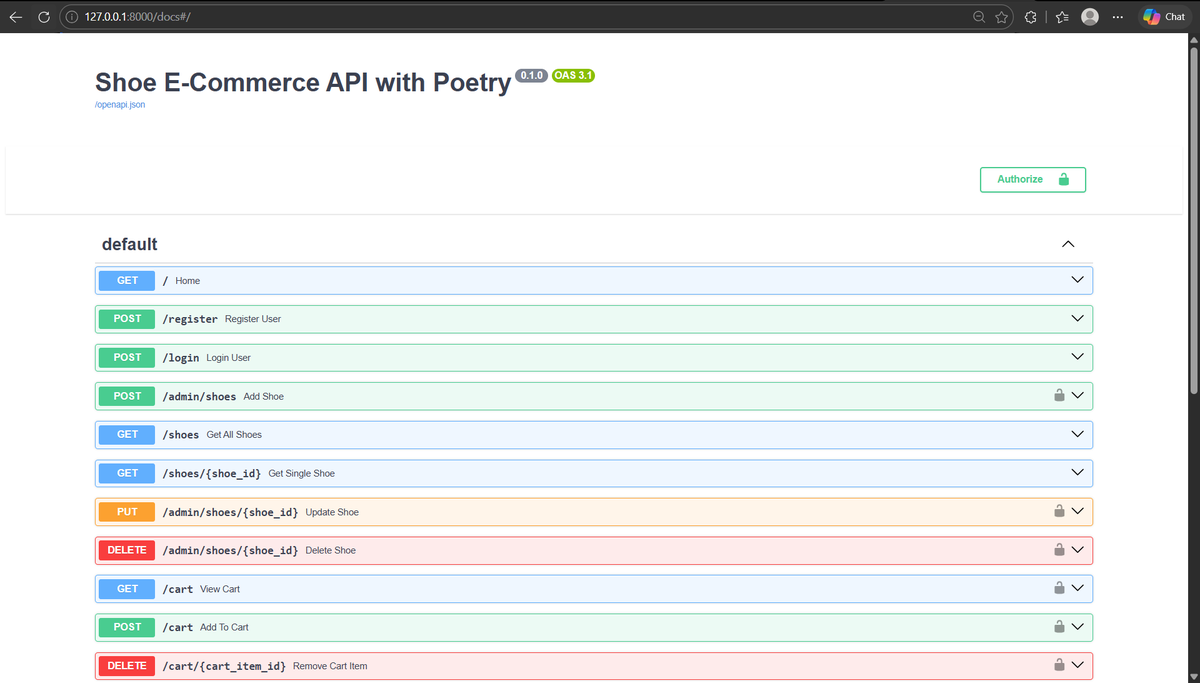Image resolution: width=1200 pixels, height=683 pixels.
Task: Click the browser back arrow
Action: click(16, 17)
